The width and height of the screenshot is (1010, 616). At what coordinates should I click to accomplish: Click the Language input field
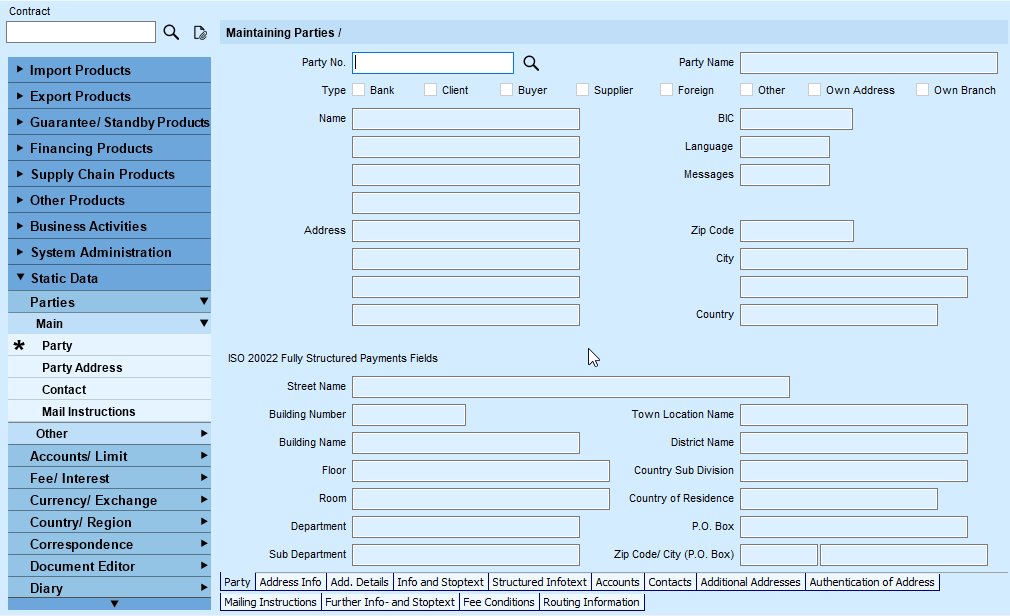pyautogui.click(x=785, y=147)
